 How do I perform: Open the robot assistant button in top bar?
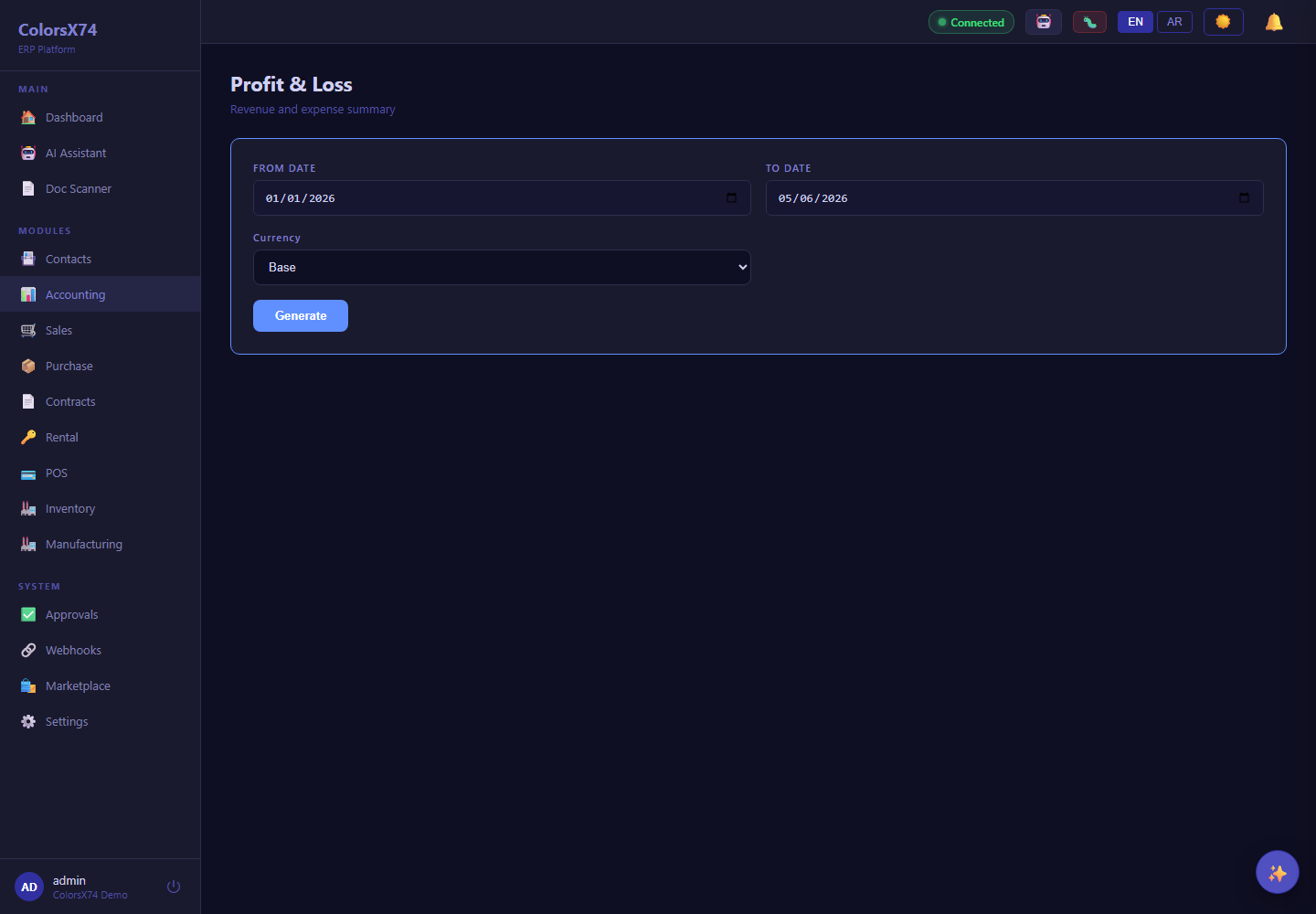[1044, 22]
